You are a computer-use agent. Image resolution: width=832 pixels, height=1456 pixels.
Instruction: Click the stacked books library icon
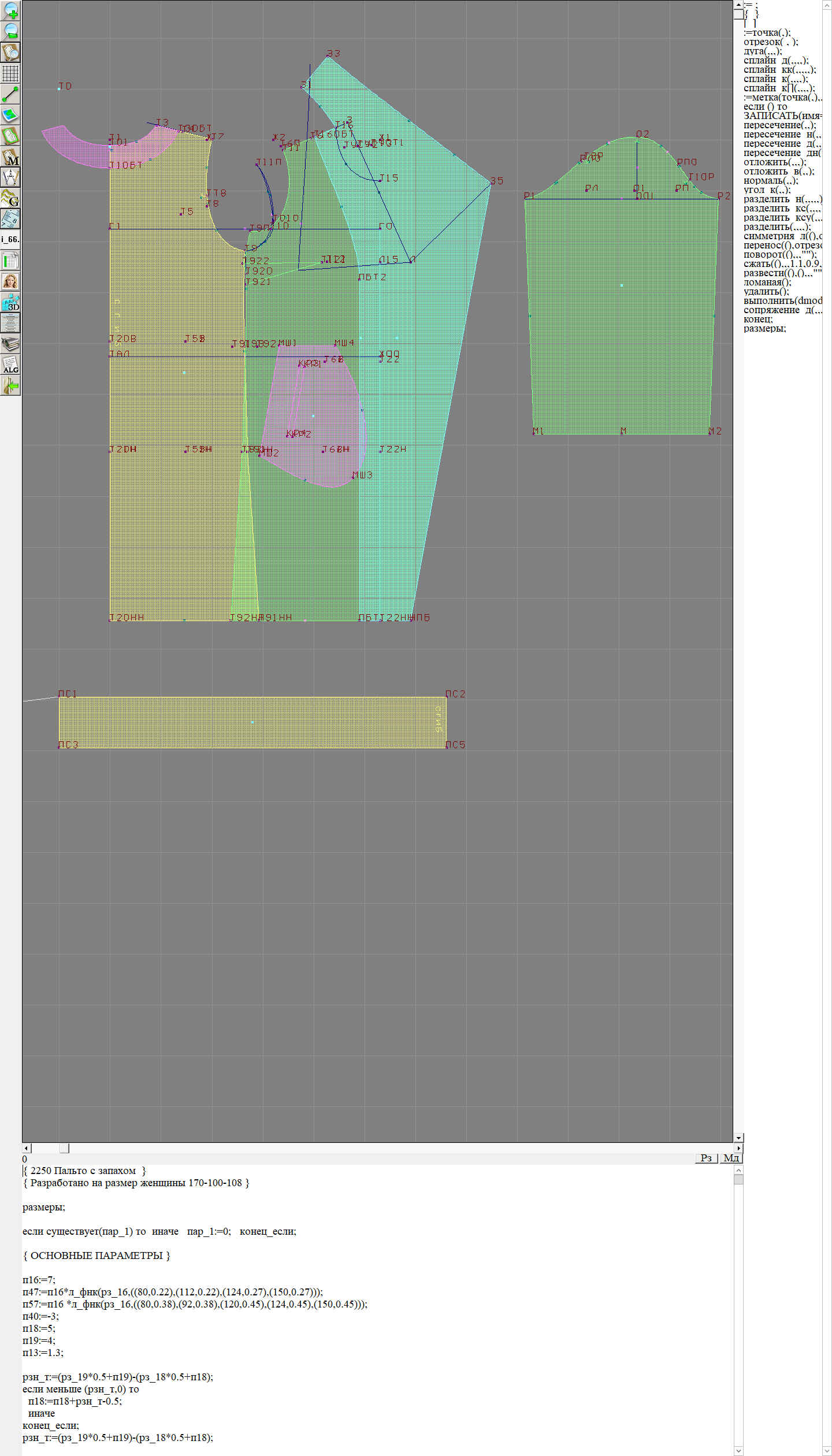tap(10, 344)
